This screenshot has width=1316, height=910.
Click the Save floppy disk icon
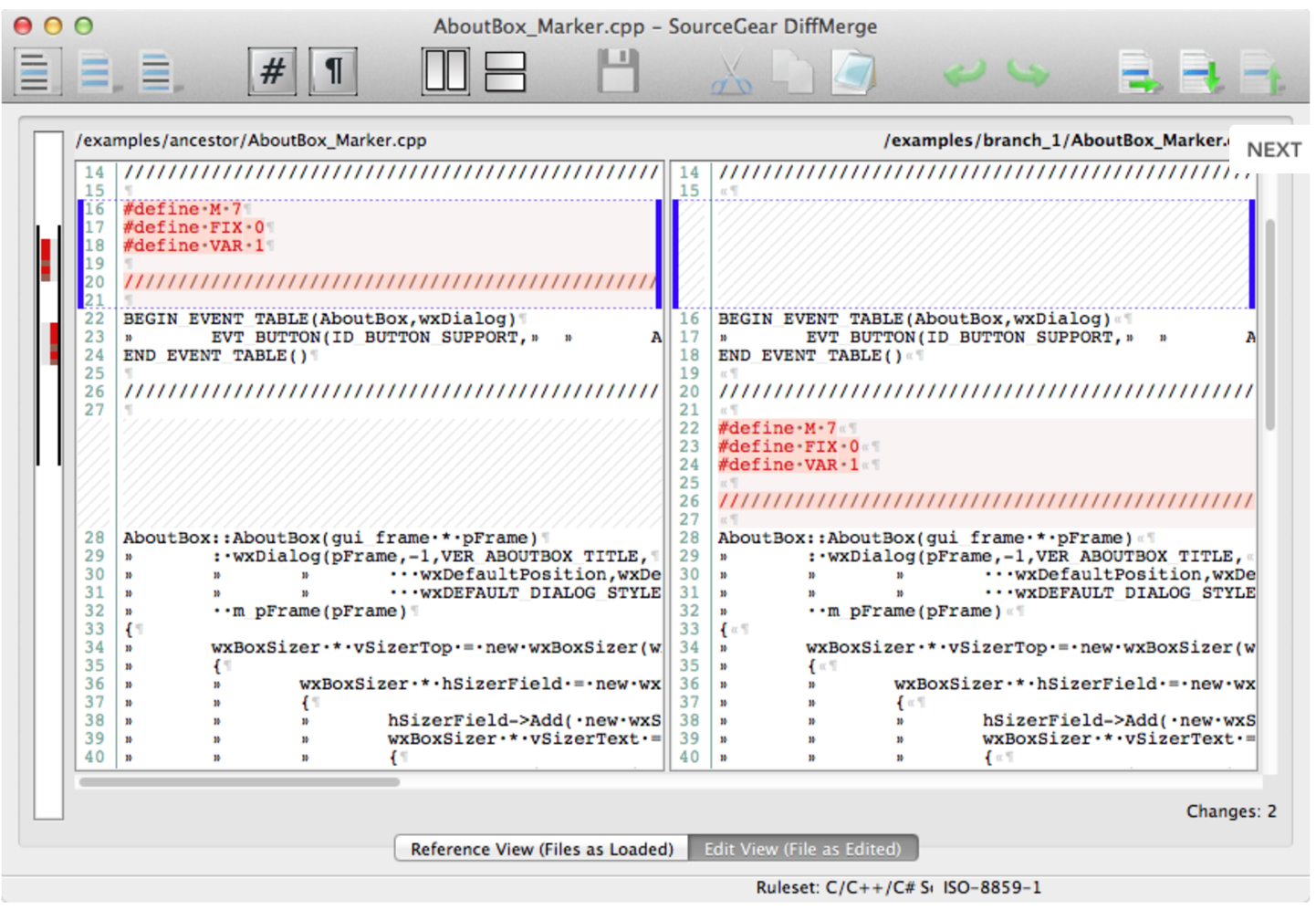[x=618, y=72]
